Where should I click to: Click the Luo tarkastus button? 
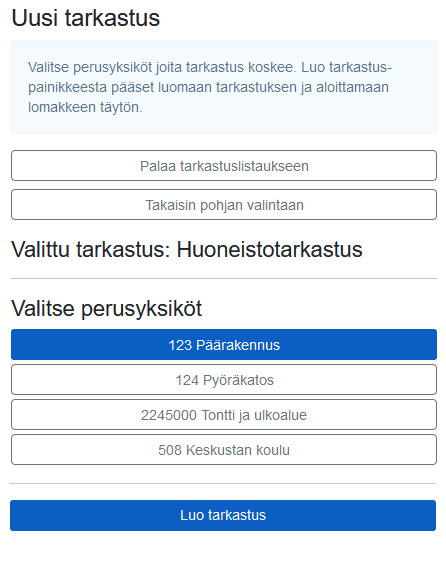pos(223,515)
